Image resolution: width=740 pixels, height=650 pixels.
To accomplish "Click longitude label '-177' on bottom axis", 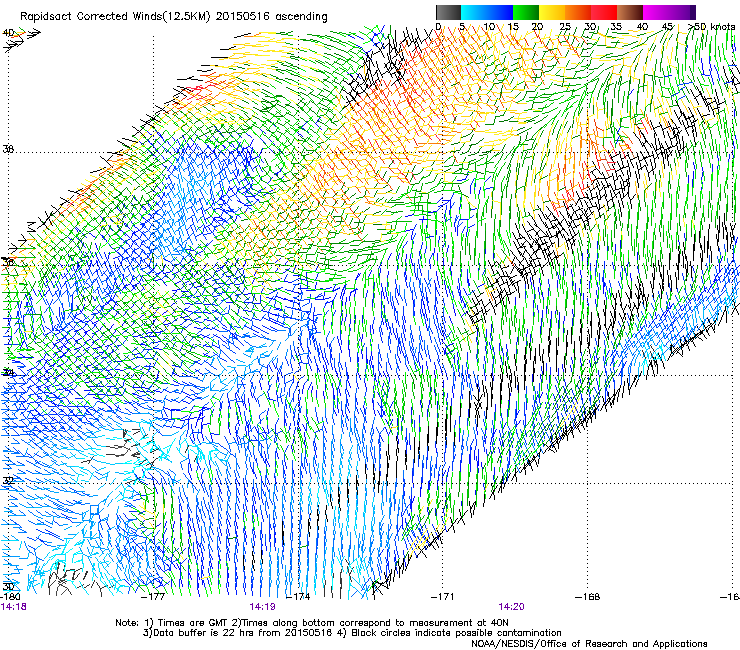I will click(153, 597).
